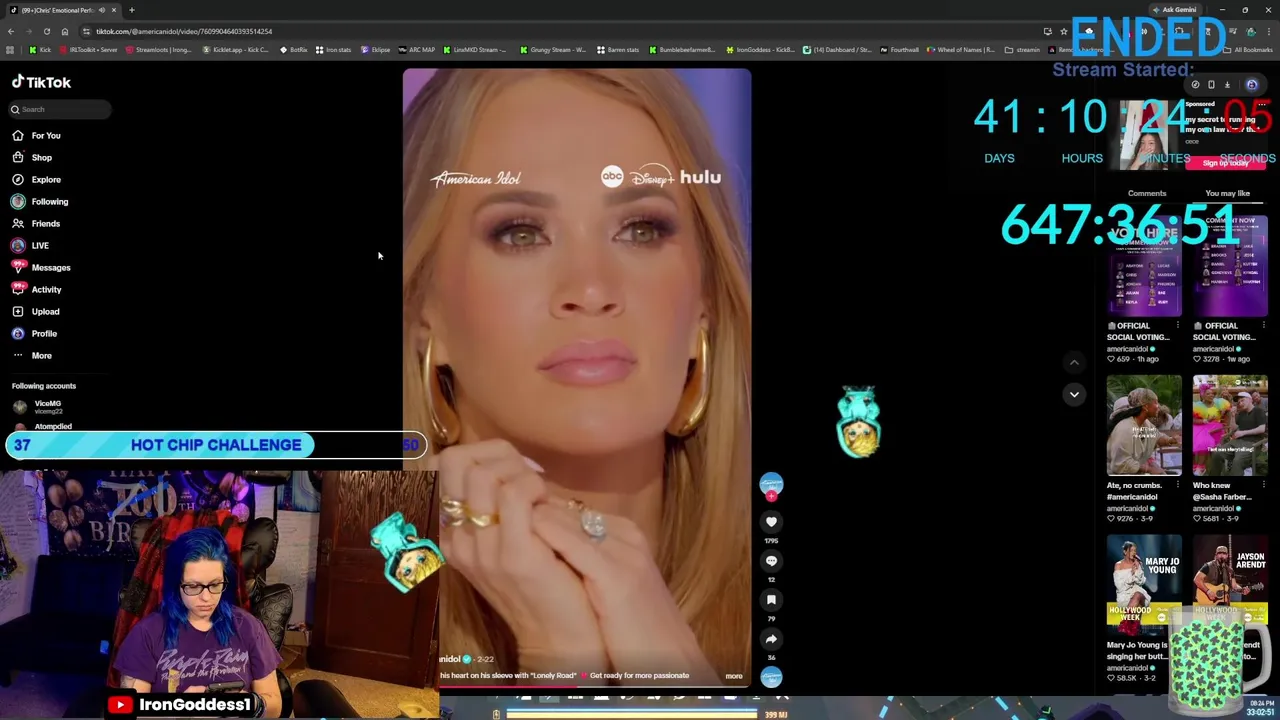Open the Upload page

(x=36, y=311)
